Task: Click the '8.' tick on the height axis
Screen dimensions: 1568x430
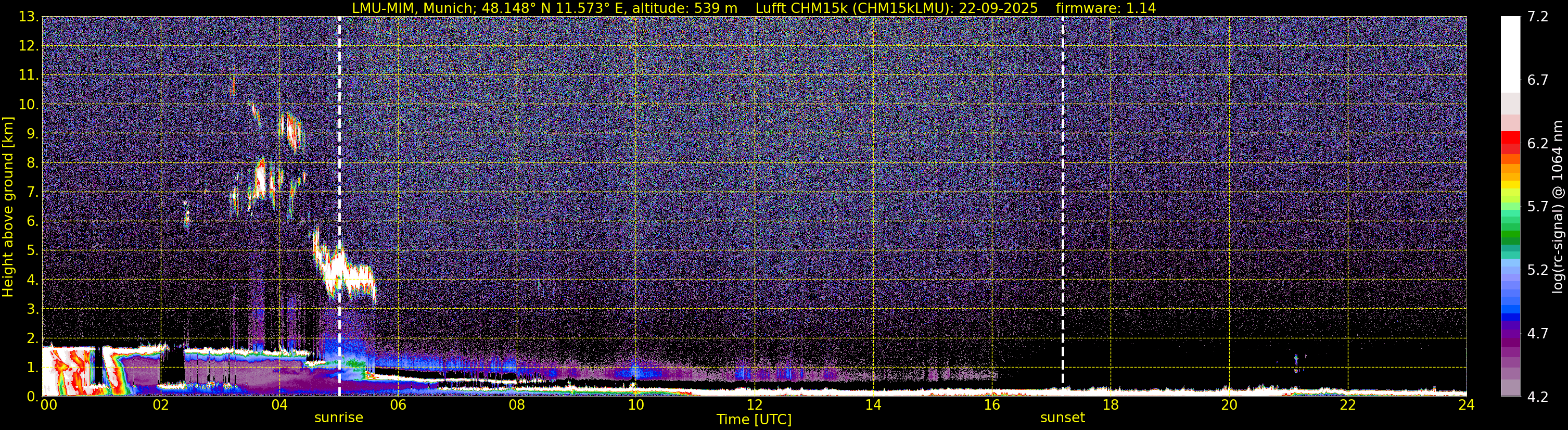Action: (32, 162)
